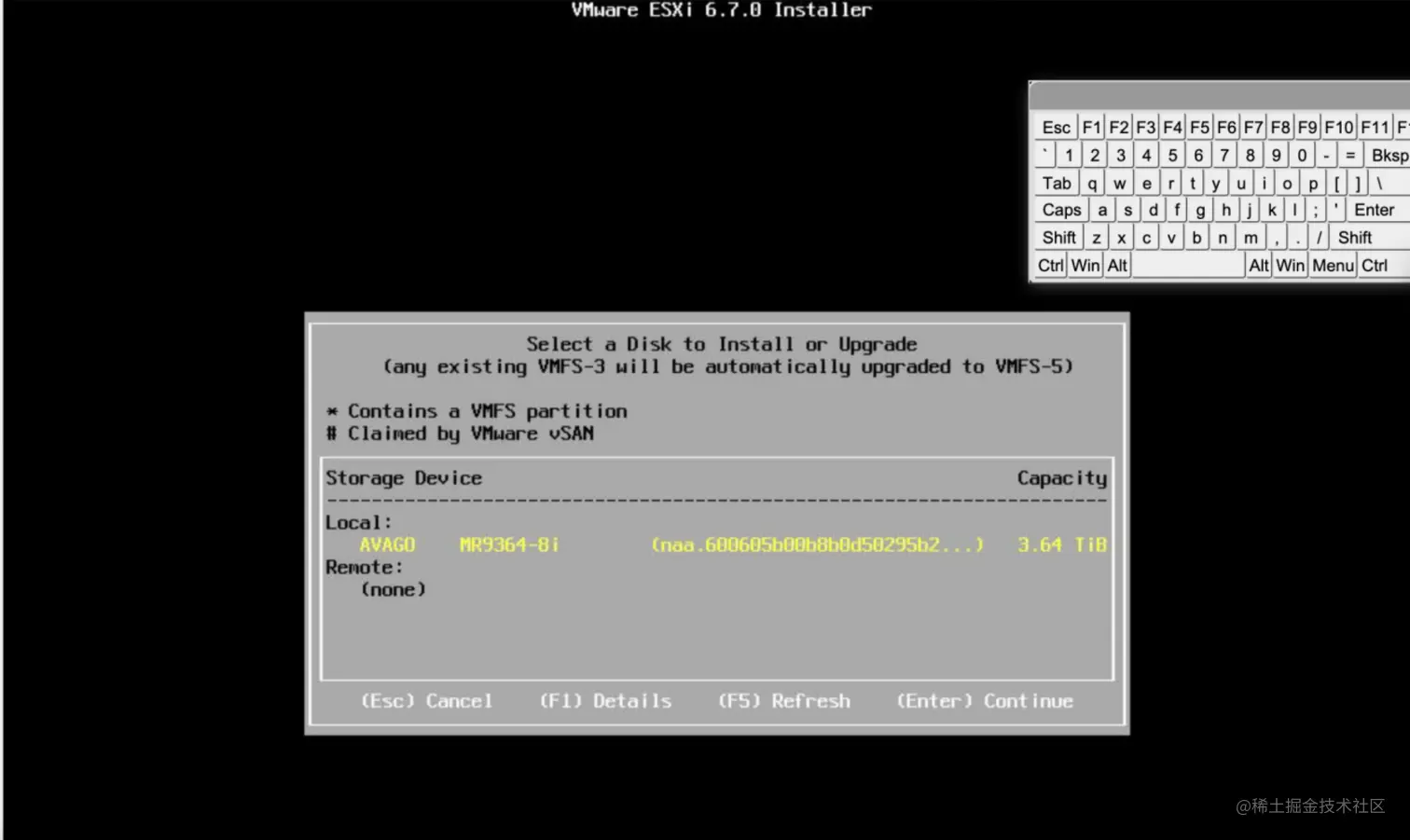
Task: Click the m key
Action: point(1251,238)
